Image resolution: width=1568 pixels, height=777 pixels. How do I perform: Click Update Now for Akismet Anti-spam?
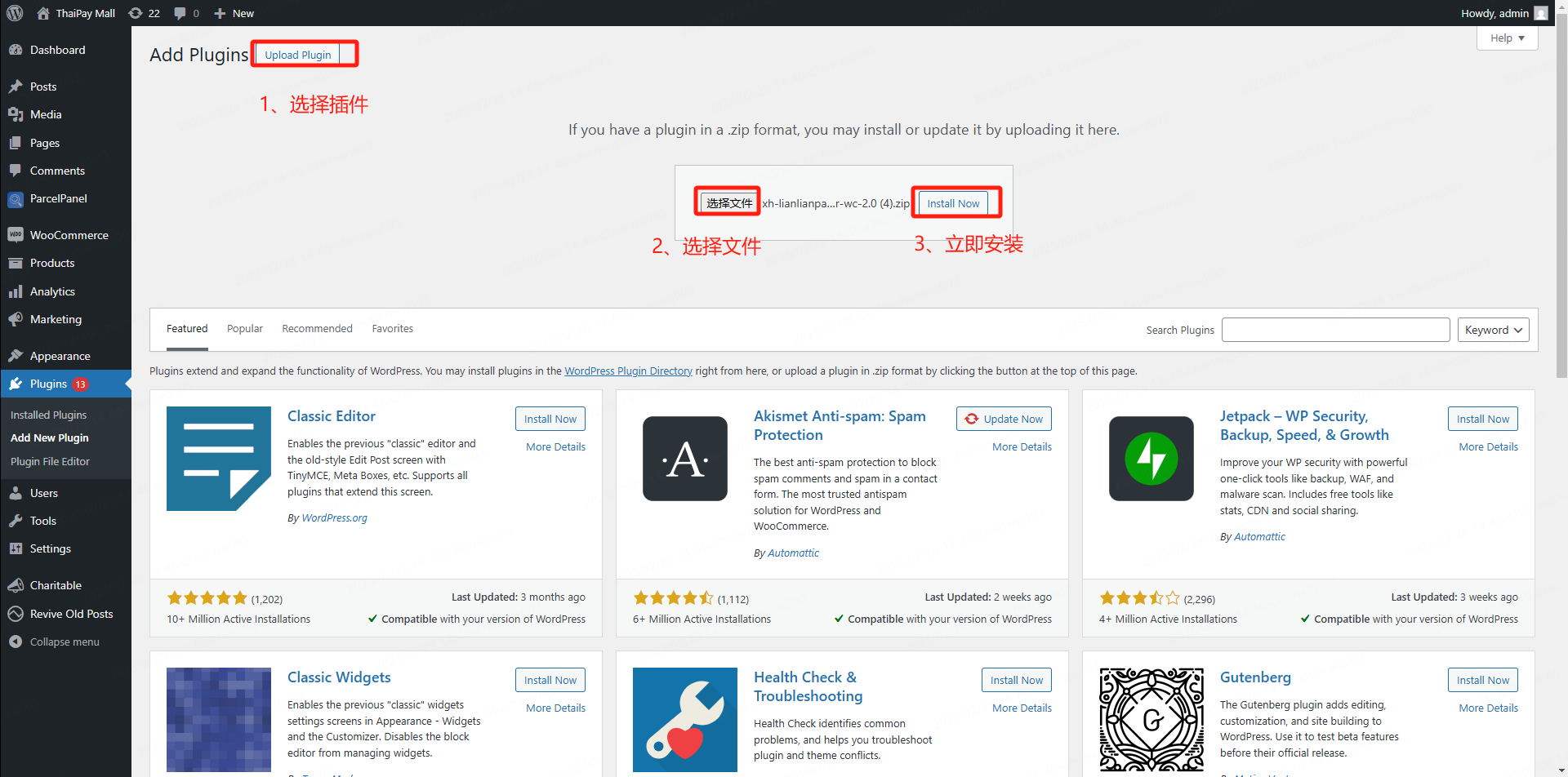click(1004, 419)
